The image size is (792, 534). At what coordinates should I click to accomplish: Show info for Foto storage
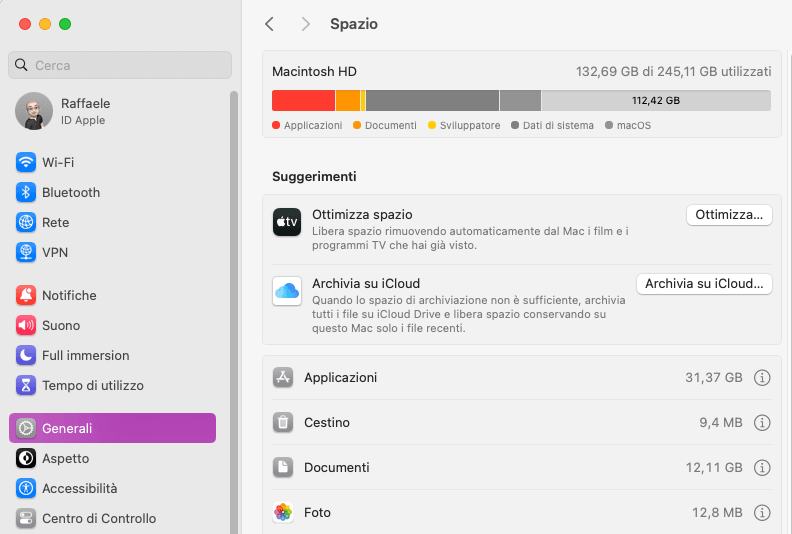point(762,512)
